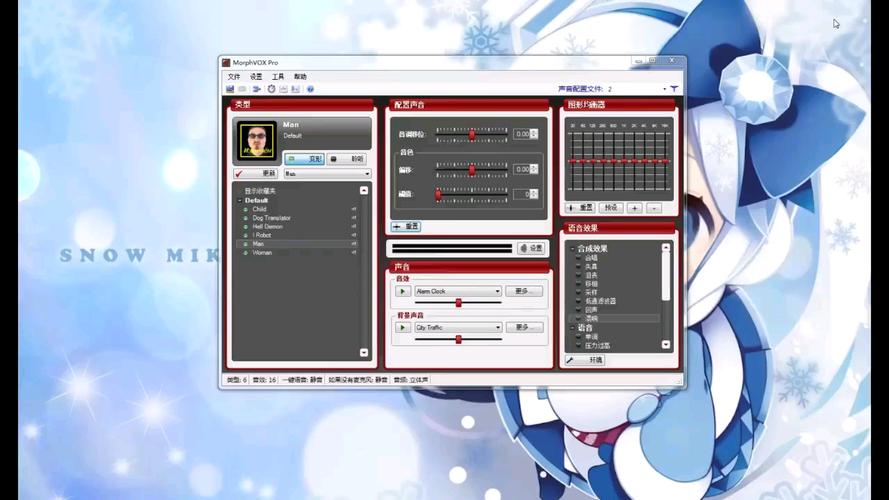Image resolution: width=889 pixels, height=500 pixels.
Task: Select the I Robot voice
Action: [x=262, y=235]
